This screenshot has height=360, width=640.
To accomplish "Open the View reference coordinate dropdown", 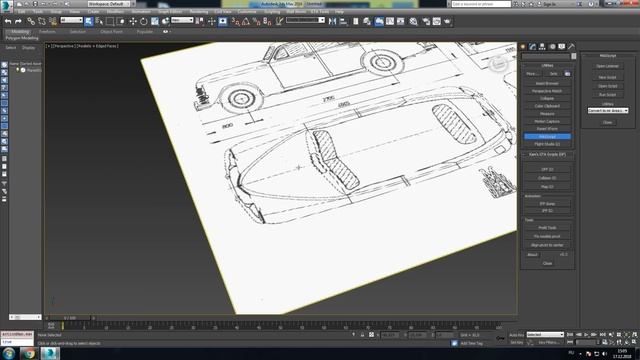I will click(182, 20).
